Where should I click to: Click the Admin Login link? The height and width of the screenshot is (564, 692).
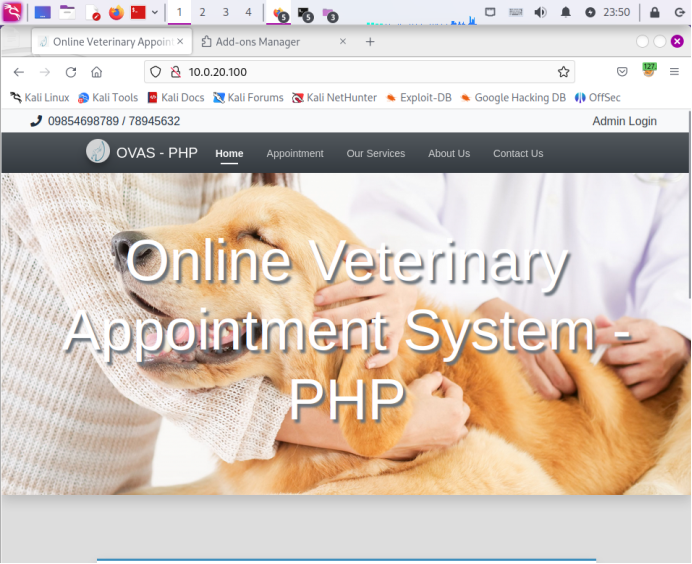[x=624, y=121]
